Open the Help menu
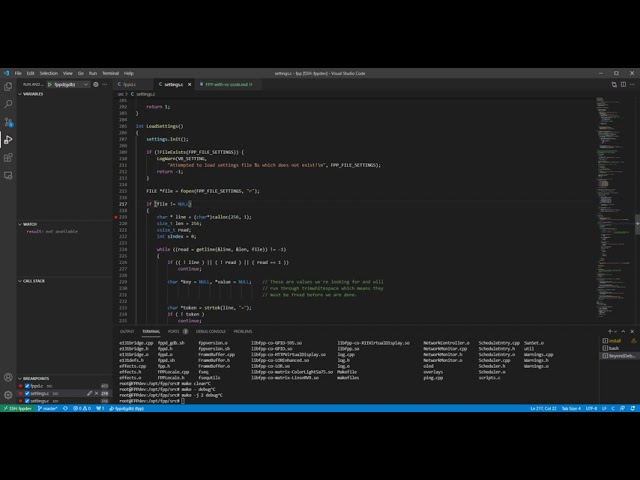The image size is (640, 480). click(x=129, y=73)
